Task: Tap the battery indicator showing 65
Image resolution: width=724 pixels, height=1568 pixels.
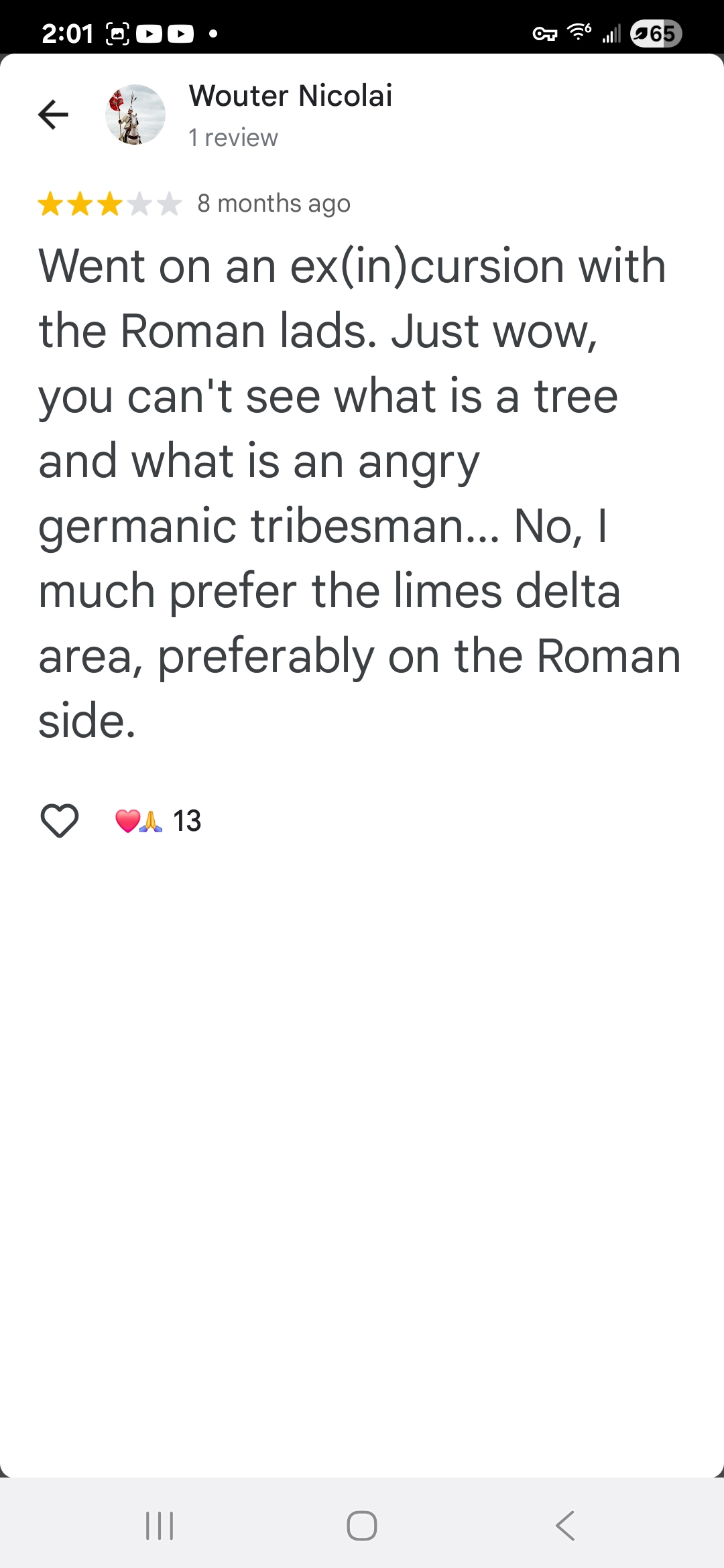Action: click(656, 34)
